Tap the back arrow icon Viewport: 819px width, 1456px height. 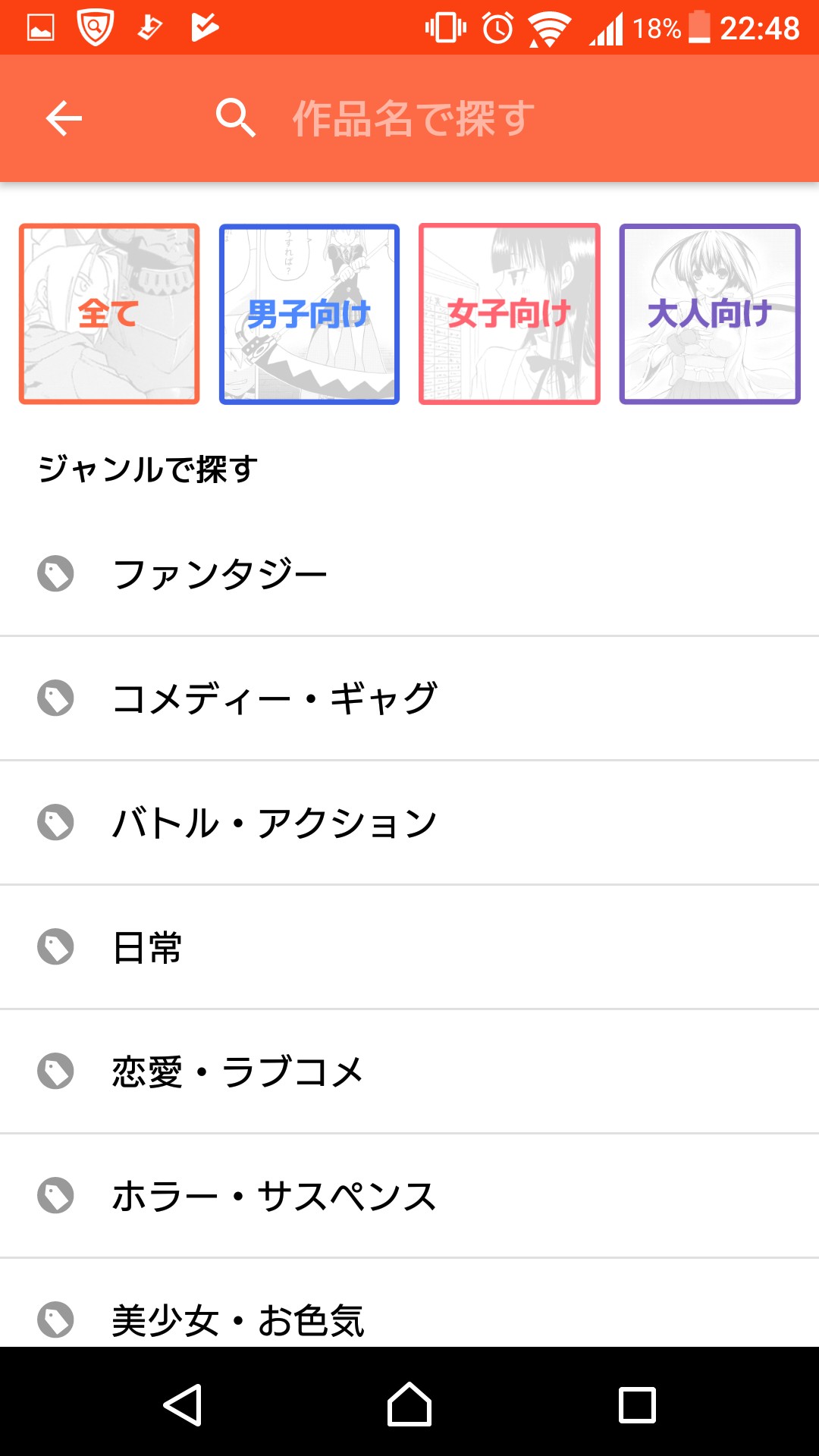tap(64, 118)
